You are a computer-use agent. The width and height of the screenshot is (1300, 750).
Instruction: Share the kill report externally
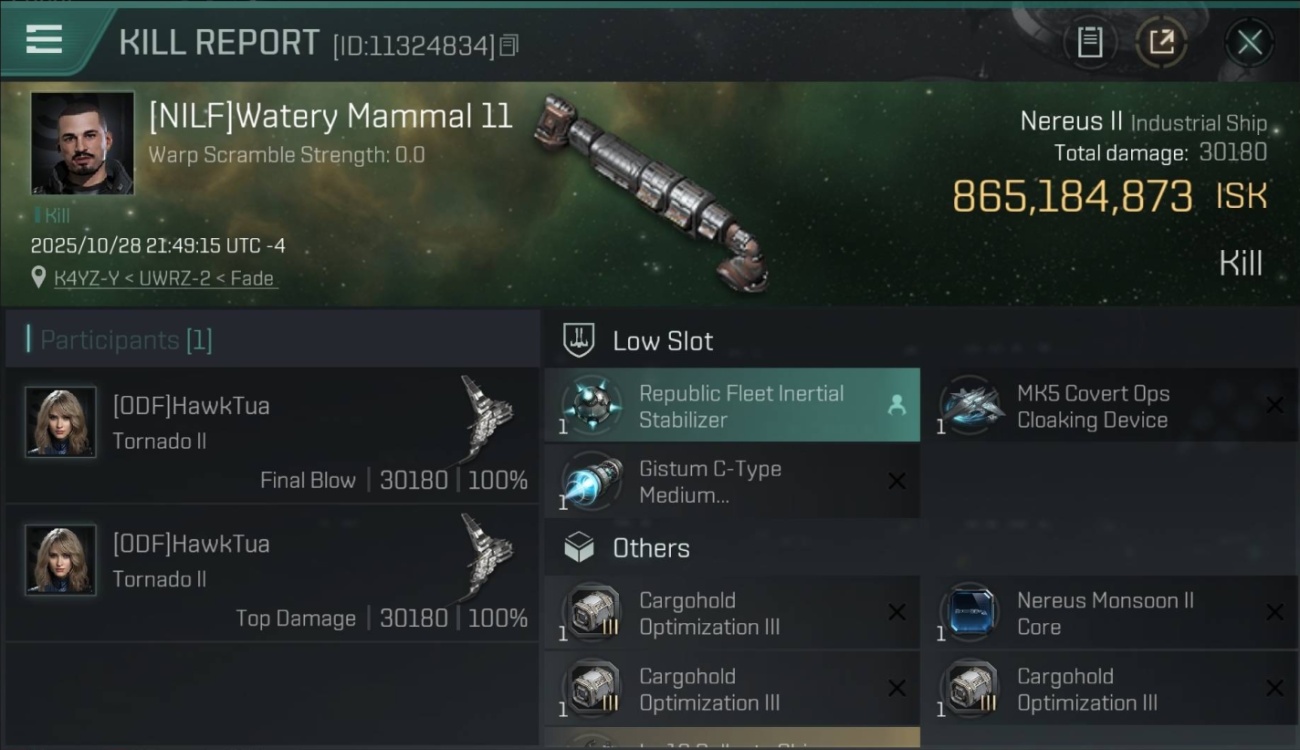tap(1161, 42)
